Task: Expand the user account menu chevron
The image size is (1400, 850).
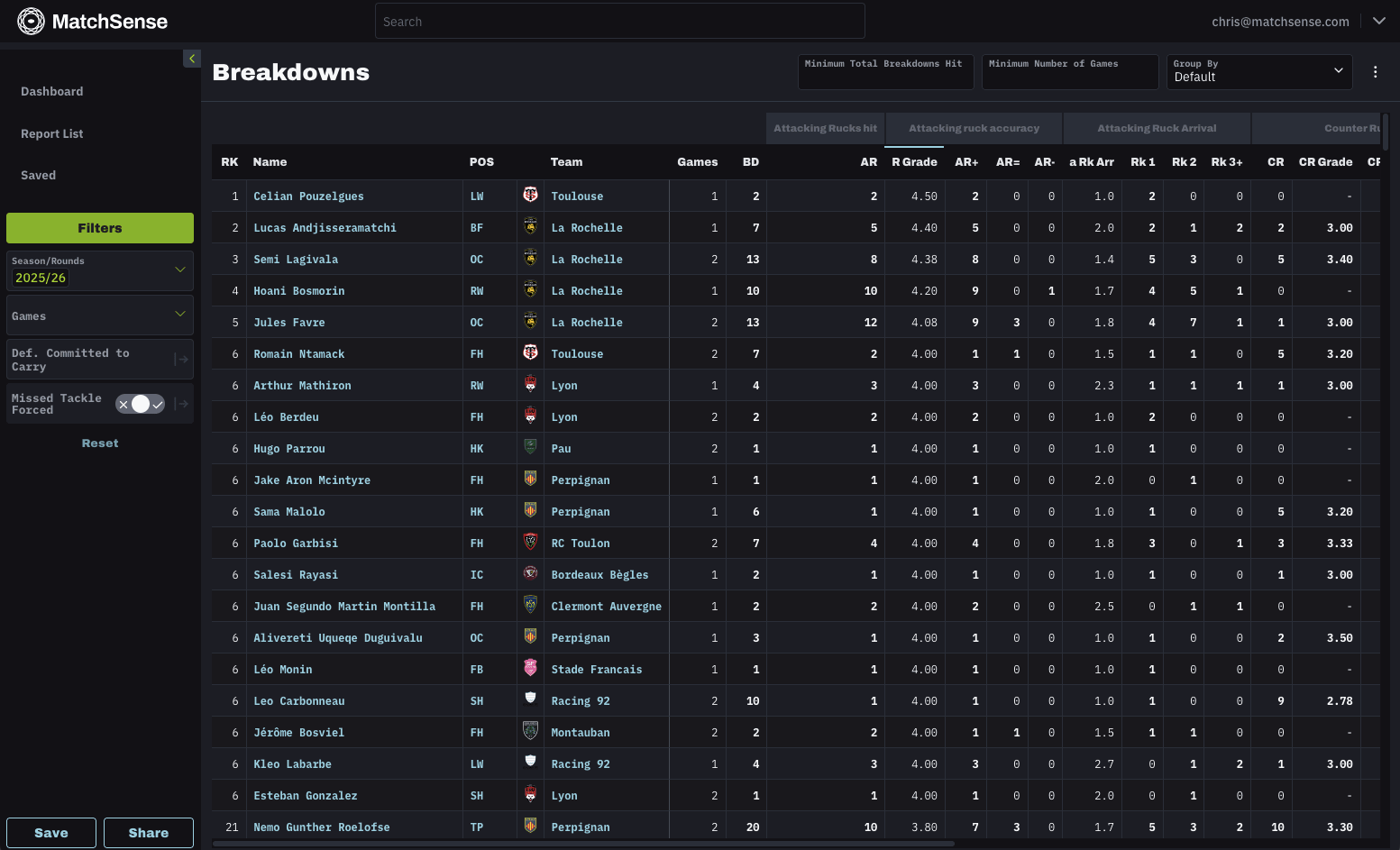Action: pyautogui.click(x=1378, y=22)
